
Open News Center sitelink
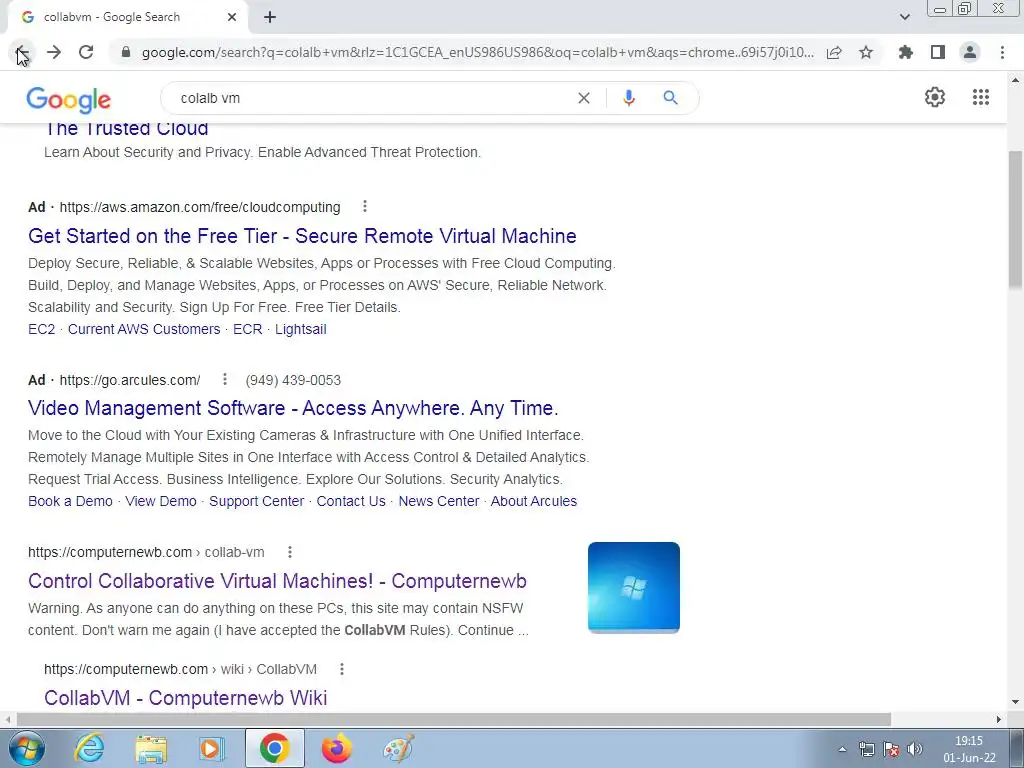(439, 501)
